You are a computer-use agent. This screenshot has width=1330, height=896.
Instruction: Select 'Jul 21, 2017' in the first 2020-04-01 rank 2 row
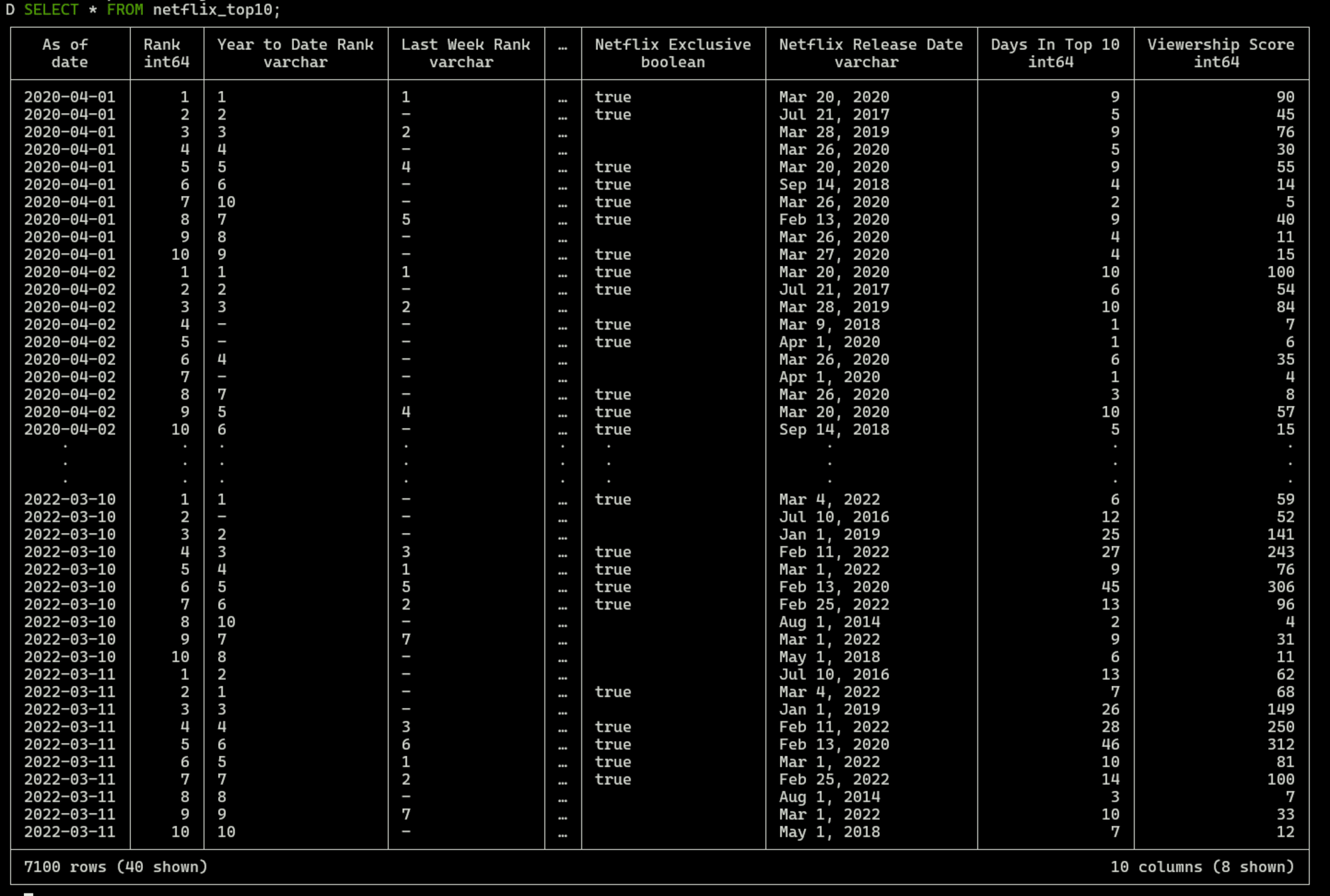834,114
